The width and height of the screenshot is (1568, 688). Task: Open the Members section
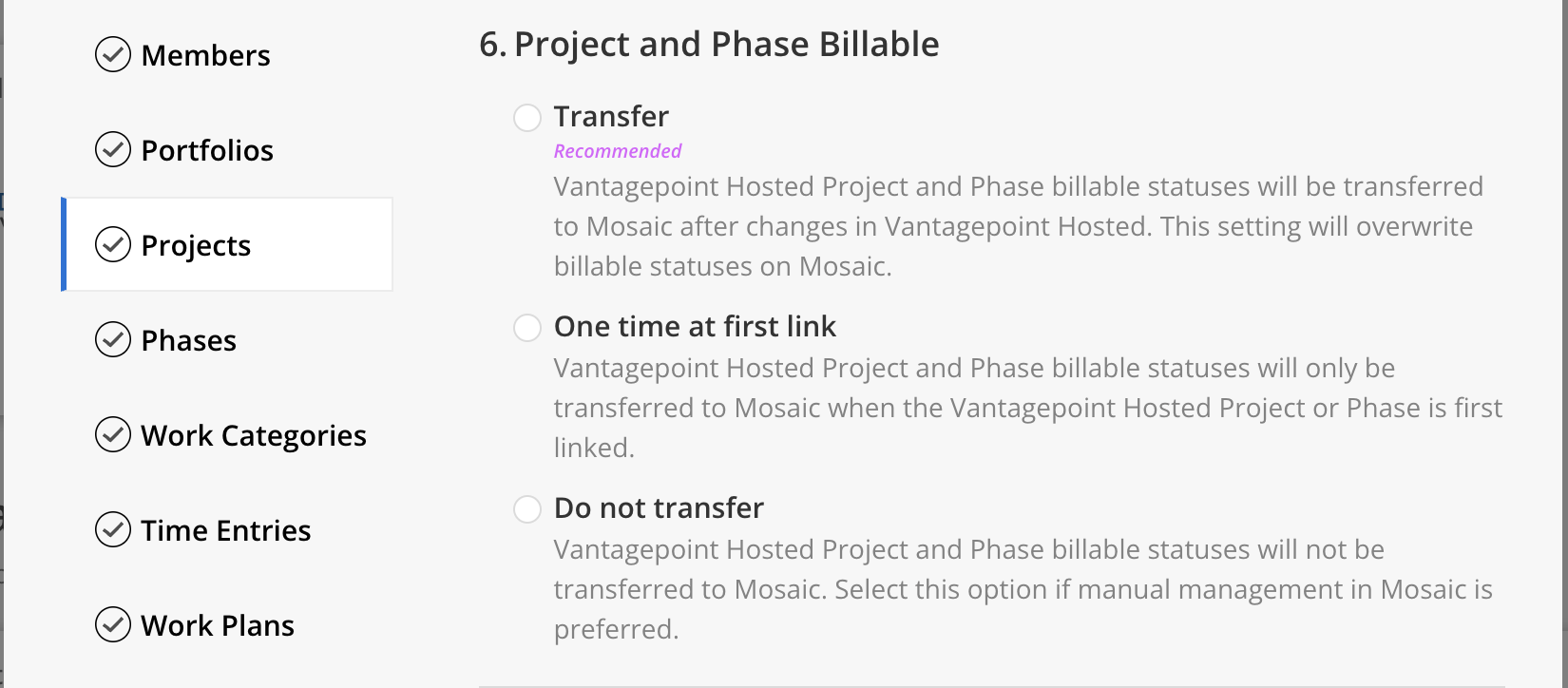point(205,55)
